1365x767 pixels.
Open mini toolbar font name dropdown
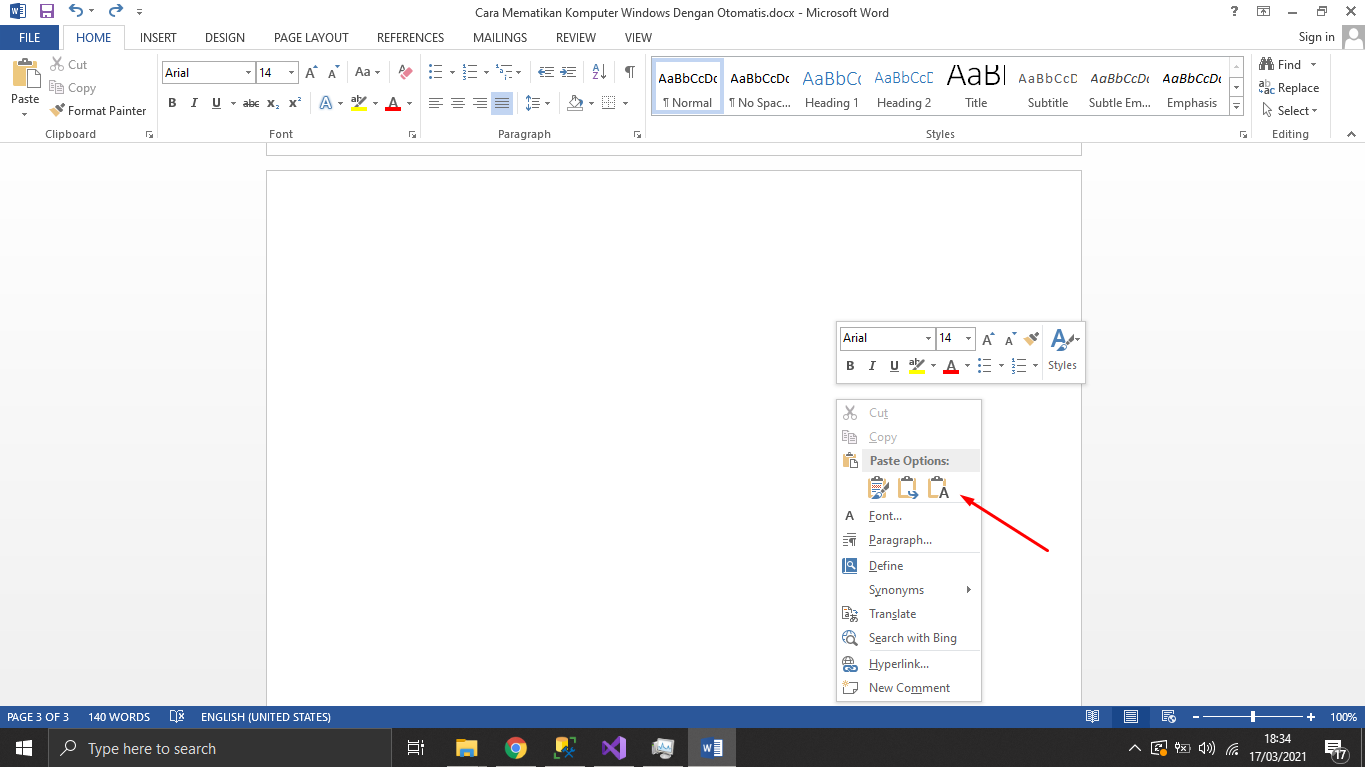928,338
